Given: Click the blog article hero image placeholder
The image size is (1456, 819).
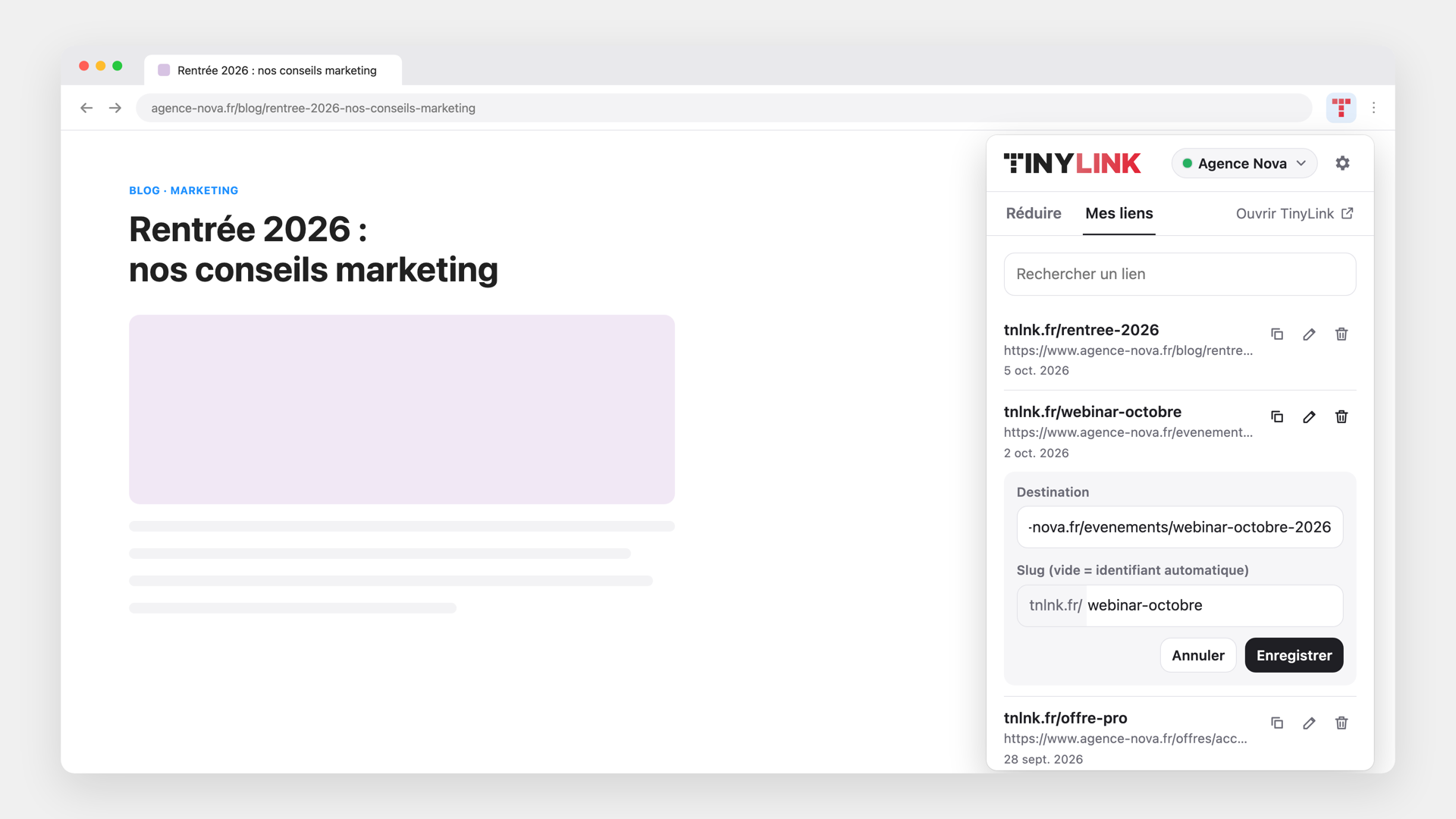Looking at the screenshot, I should pos(402,409).
